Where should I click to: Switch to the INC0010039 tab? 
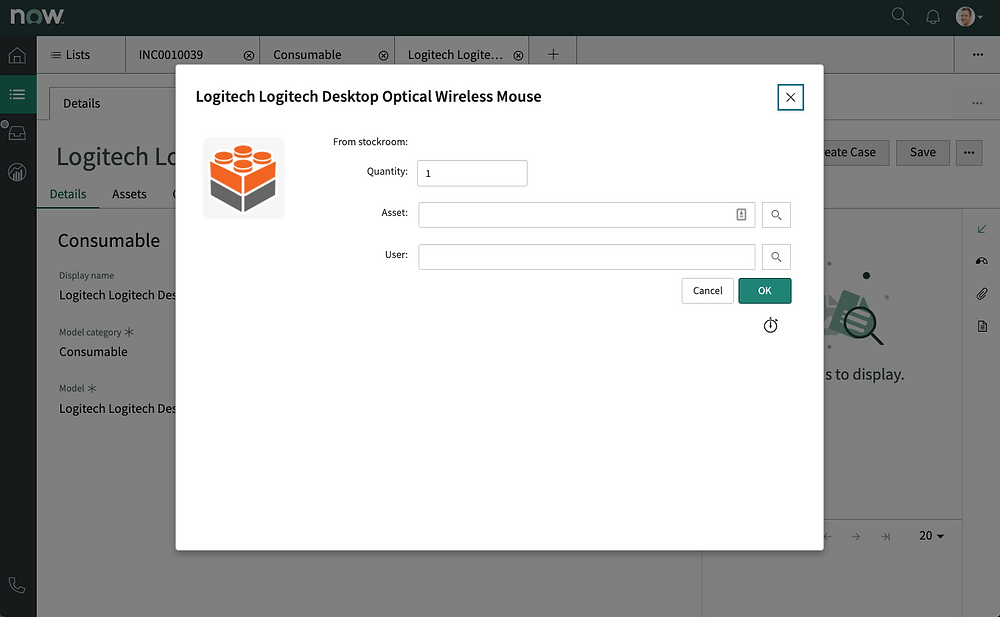point(171,55)
